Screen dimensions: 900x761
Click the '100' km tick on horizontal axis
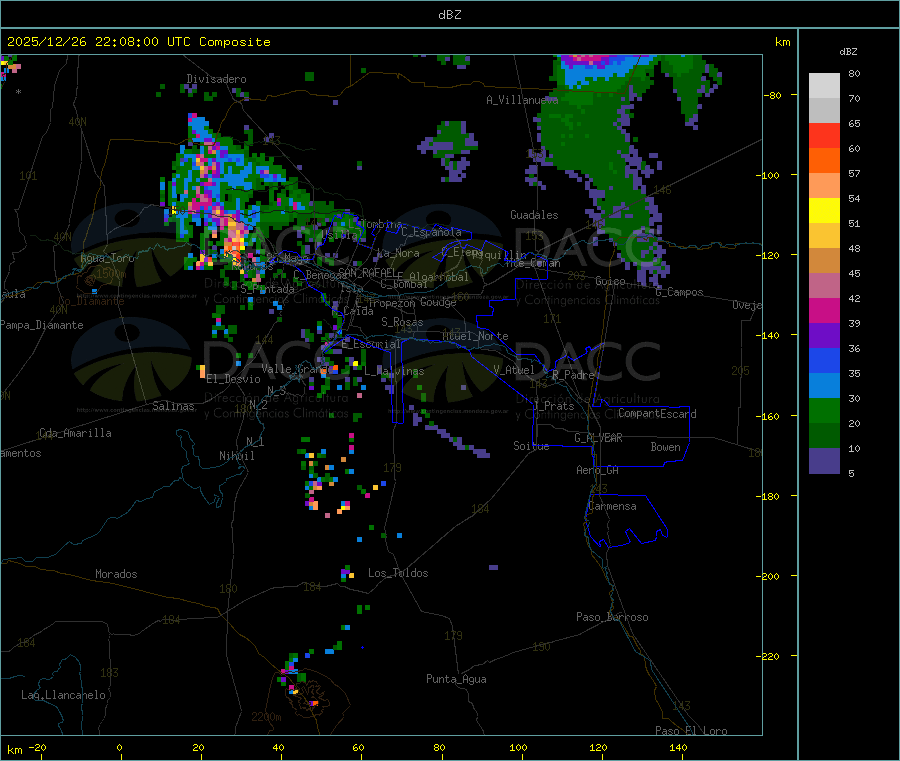[518, 747]
